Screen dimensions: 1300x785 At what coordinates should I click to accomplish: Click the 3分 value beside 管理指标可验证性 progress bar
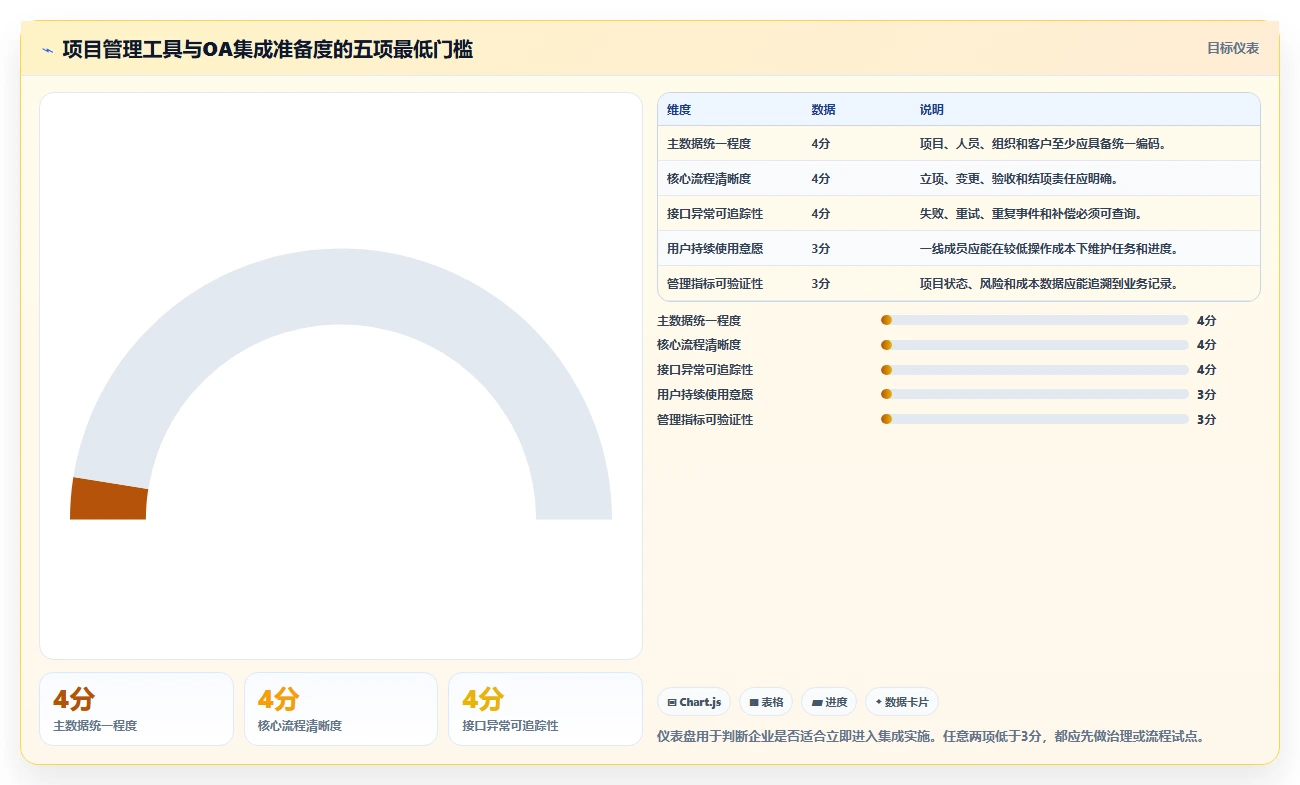1206,420
